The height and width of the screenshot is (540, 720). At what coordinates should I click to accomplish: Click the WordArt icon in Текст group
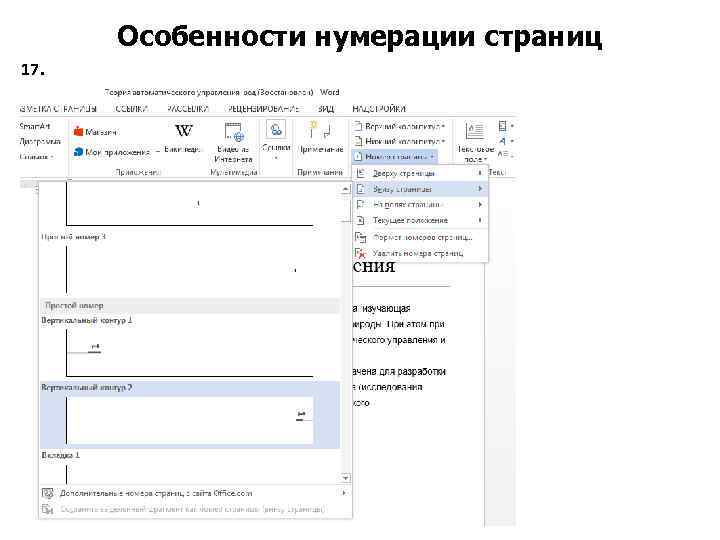pos(502,141)
